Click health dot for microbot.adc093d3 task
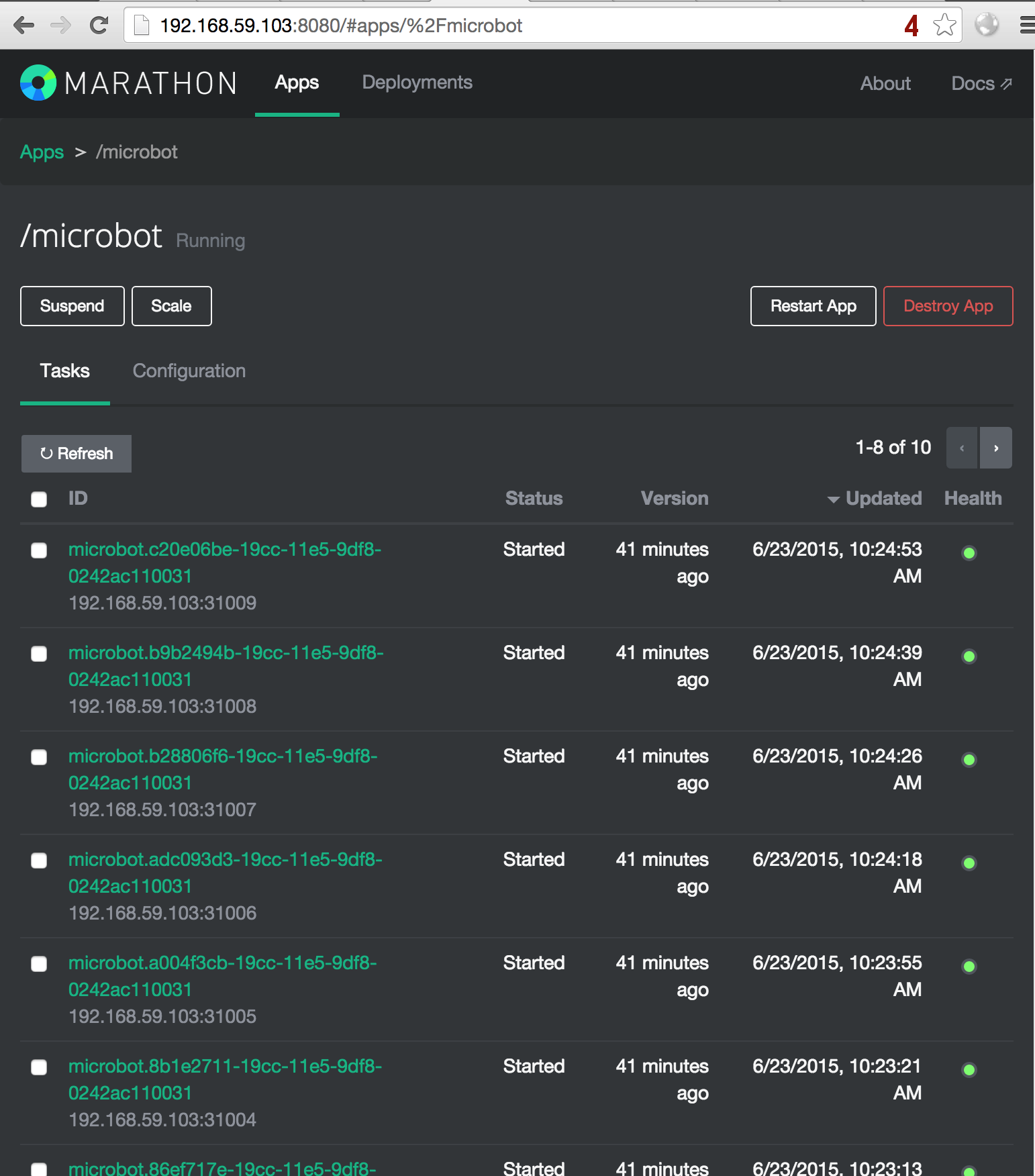 tap(969, 863)
